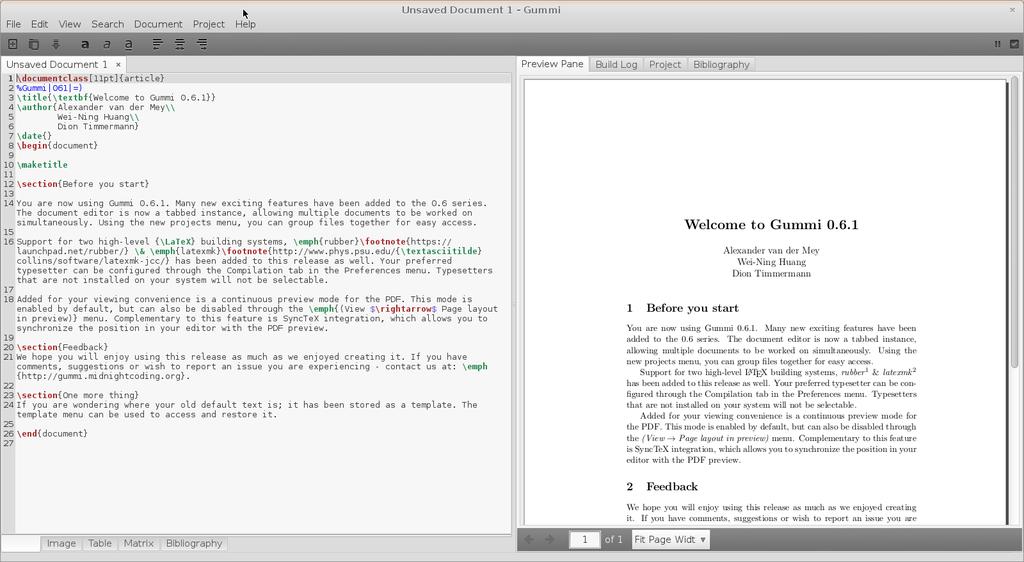
Task: Open the File menu
Action: point(14,24)
